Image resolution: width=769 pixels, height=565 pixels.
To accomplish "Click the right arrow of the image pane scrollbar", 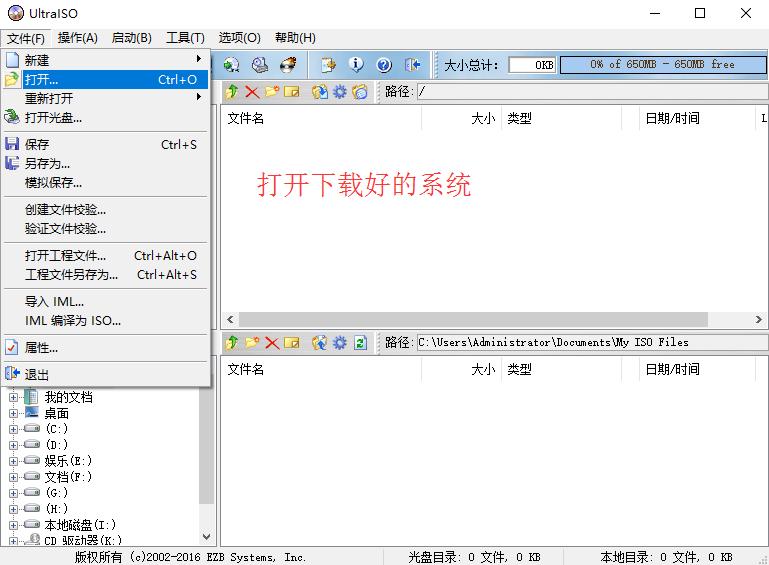I will pos(759,320).
